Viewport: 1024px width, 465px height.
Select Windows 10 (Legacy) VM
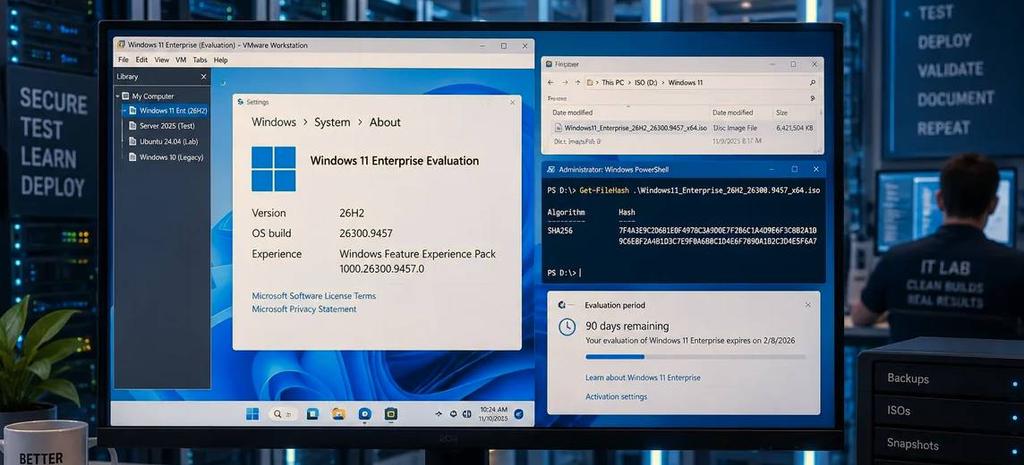(171, 157)
